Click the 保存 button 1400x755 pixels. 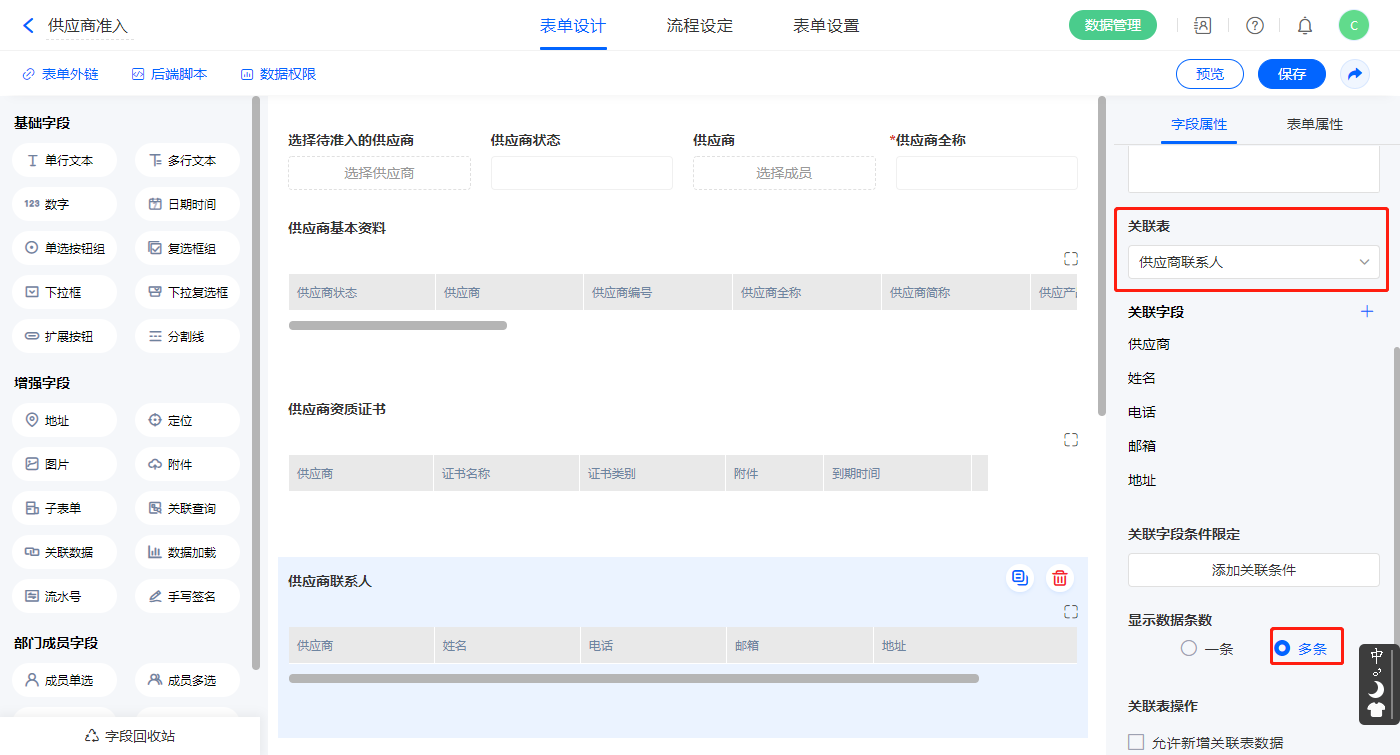pos(1291,74)
